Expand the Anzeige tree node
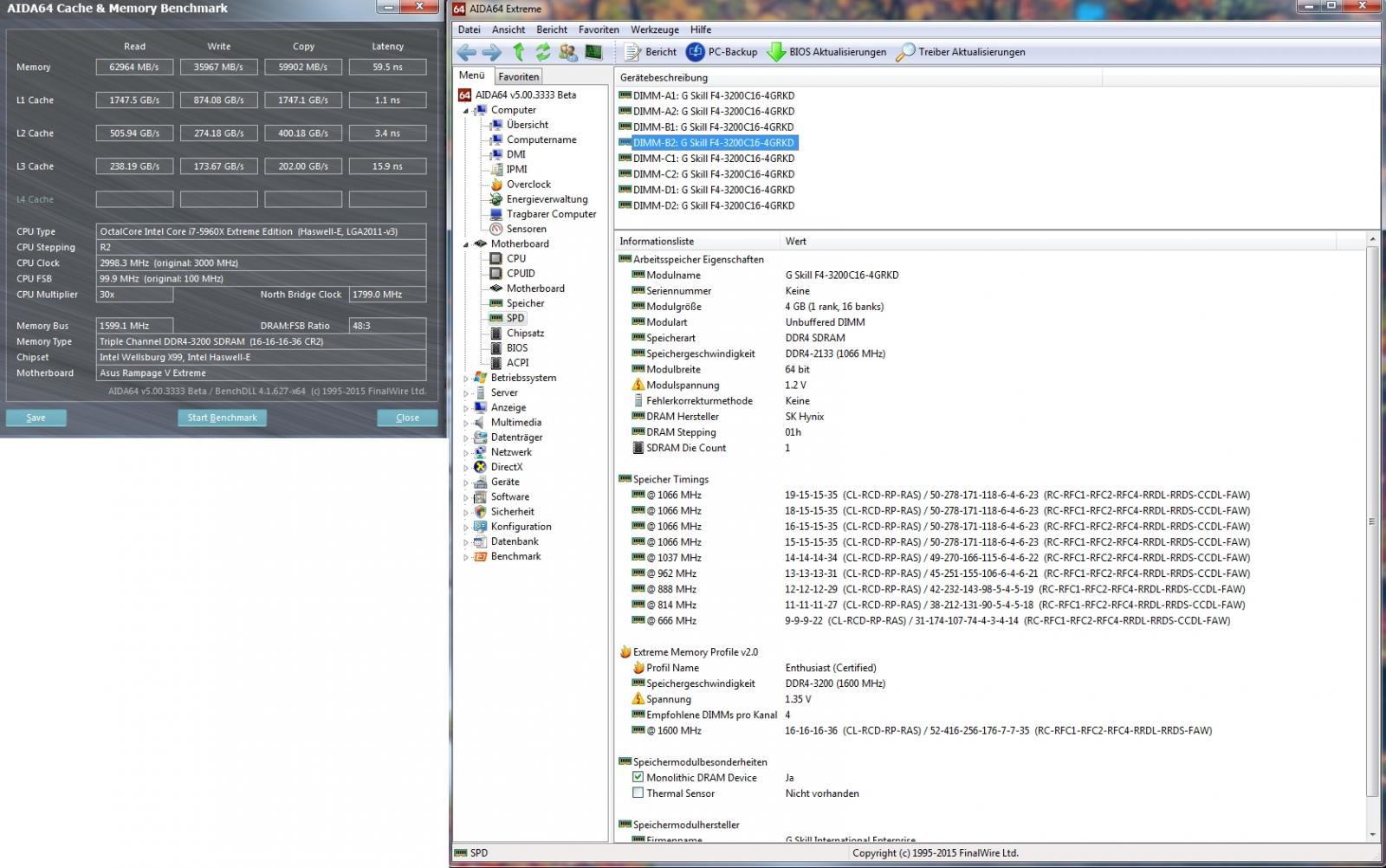The height and width of the screenshot is (868, 1386). (466, 408)
